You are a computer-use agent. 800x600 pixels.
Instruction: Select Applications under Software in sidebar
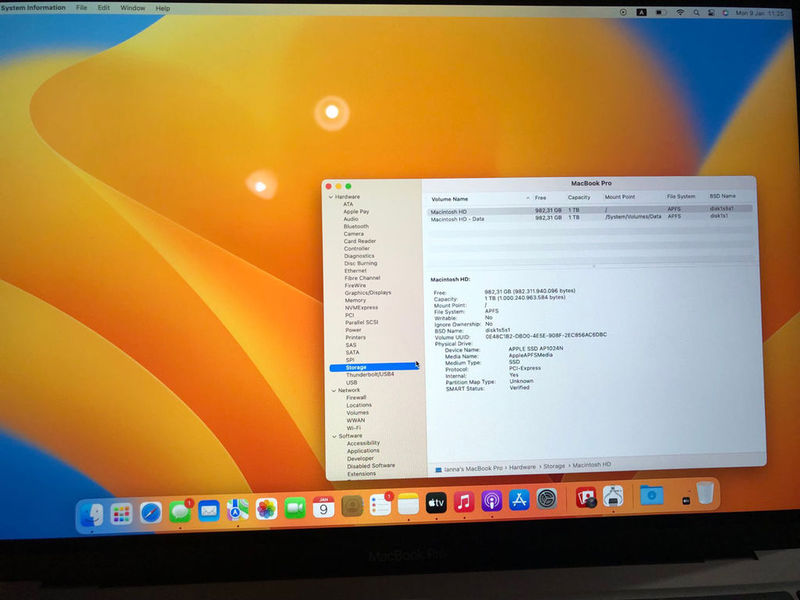[363, 451]
